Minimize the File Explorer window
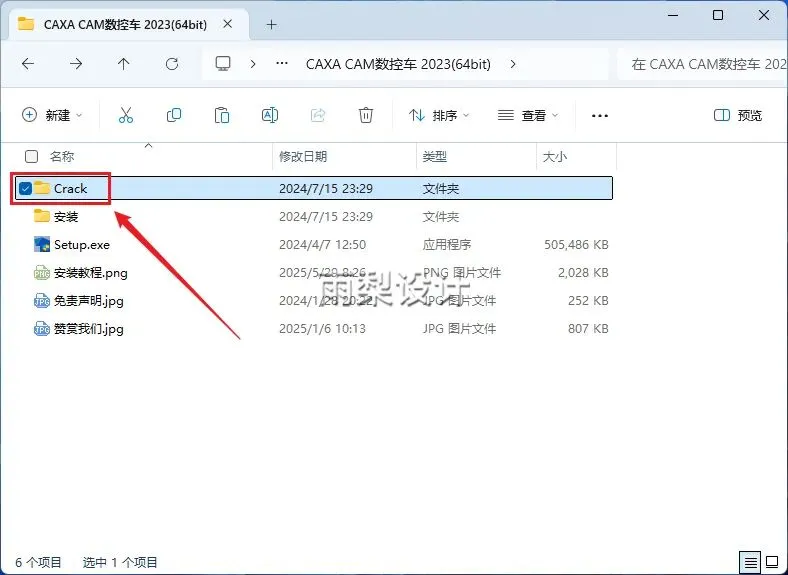This screenshot has height=575, width=788. (673, 16)
